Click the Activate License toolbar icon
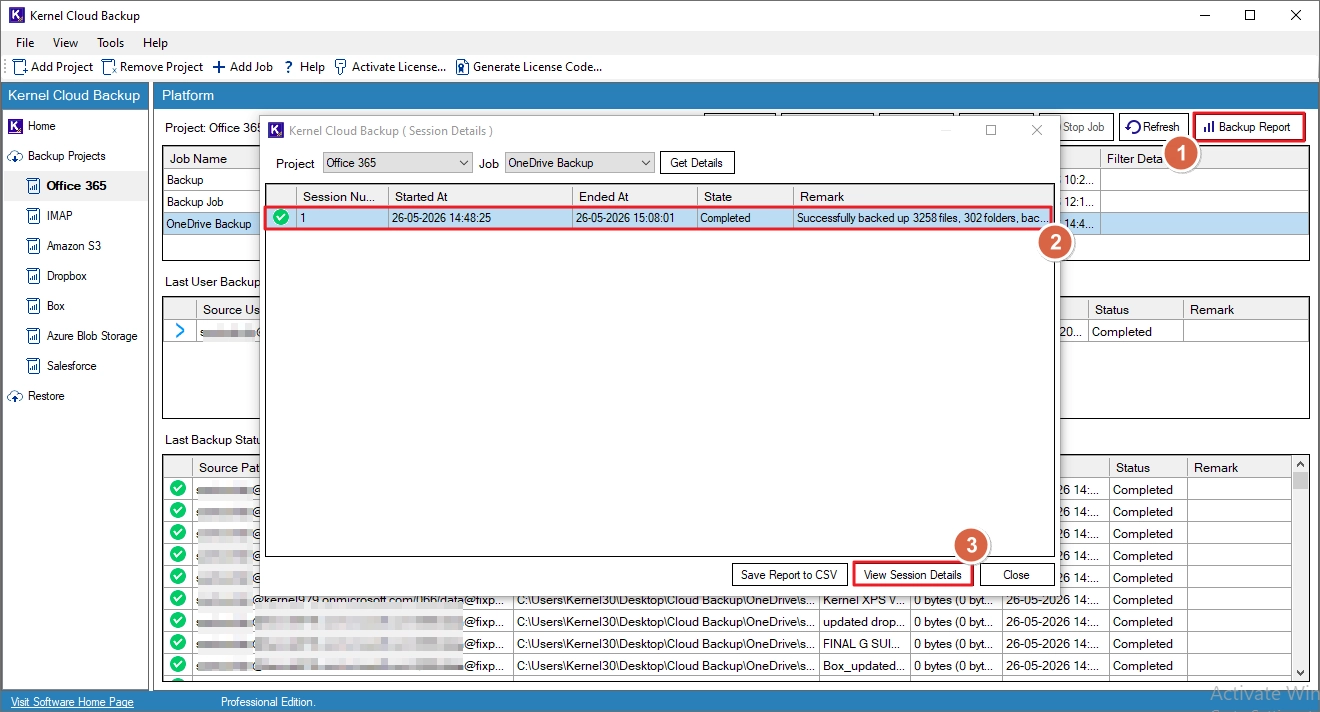This screenshot has width=1320, height=712. pos(341,67)
